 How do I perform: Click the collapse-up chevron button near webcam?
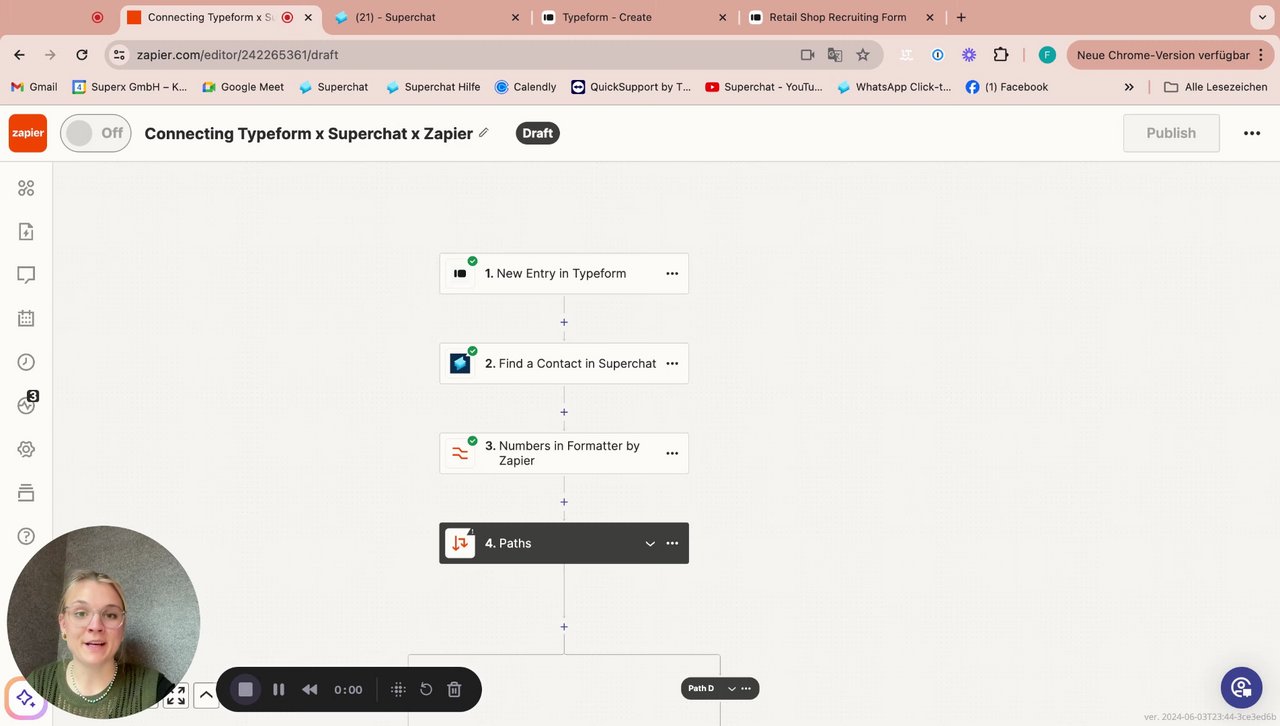(x=206, y=696)
